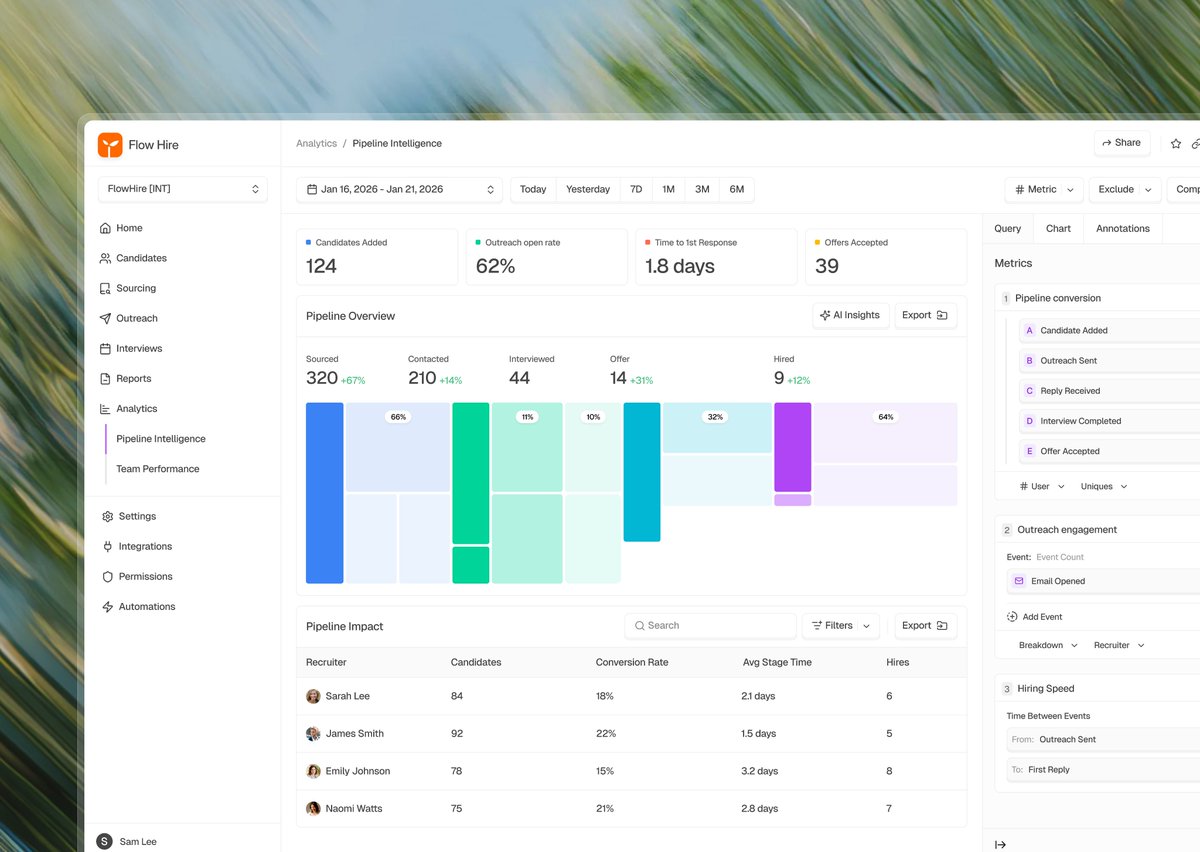Select the Automations sidebar icon

point(107,606)
